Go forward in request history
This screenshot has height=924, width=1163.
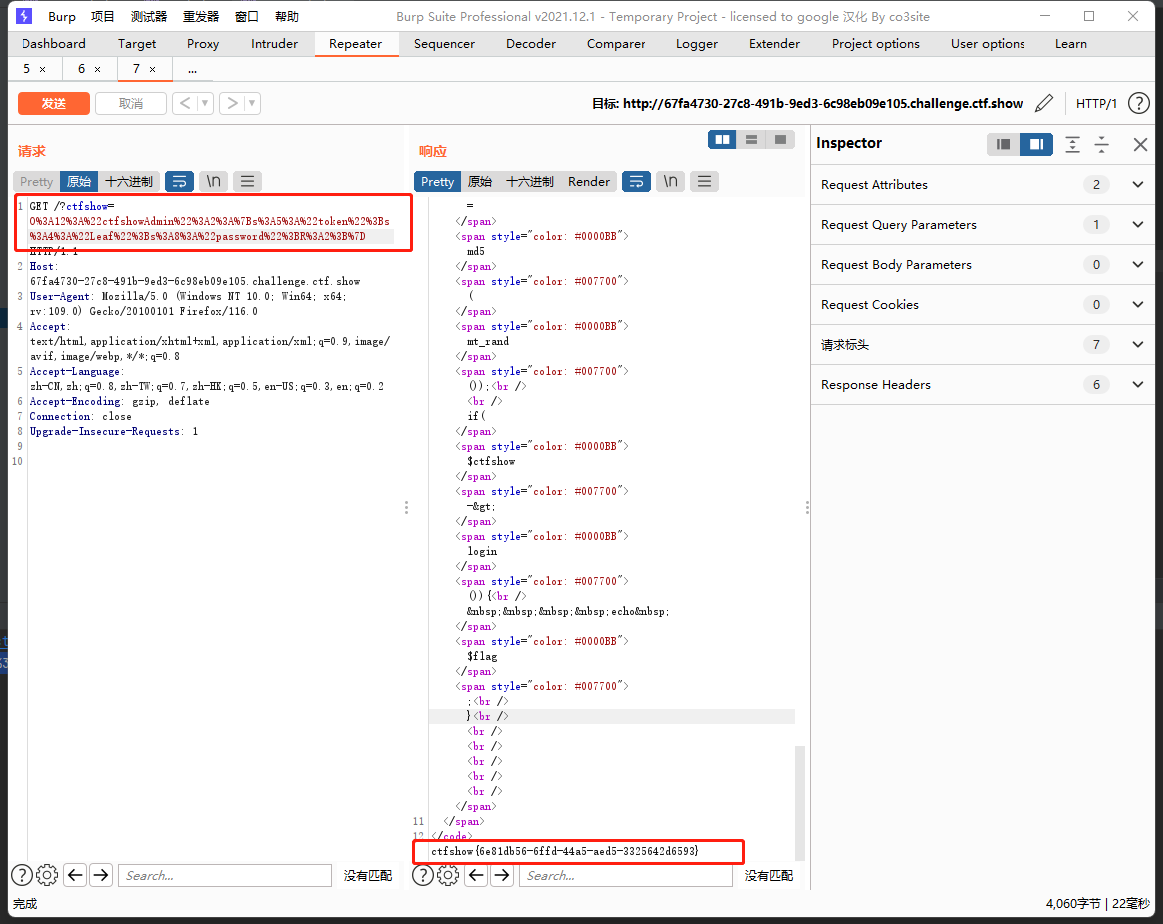point(232,103)
